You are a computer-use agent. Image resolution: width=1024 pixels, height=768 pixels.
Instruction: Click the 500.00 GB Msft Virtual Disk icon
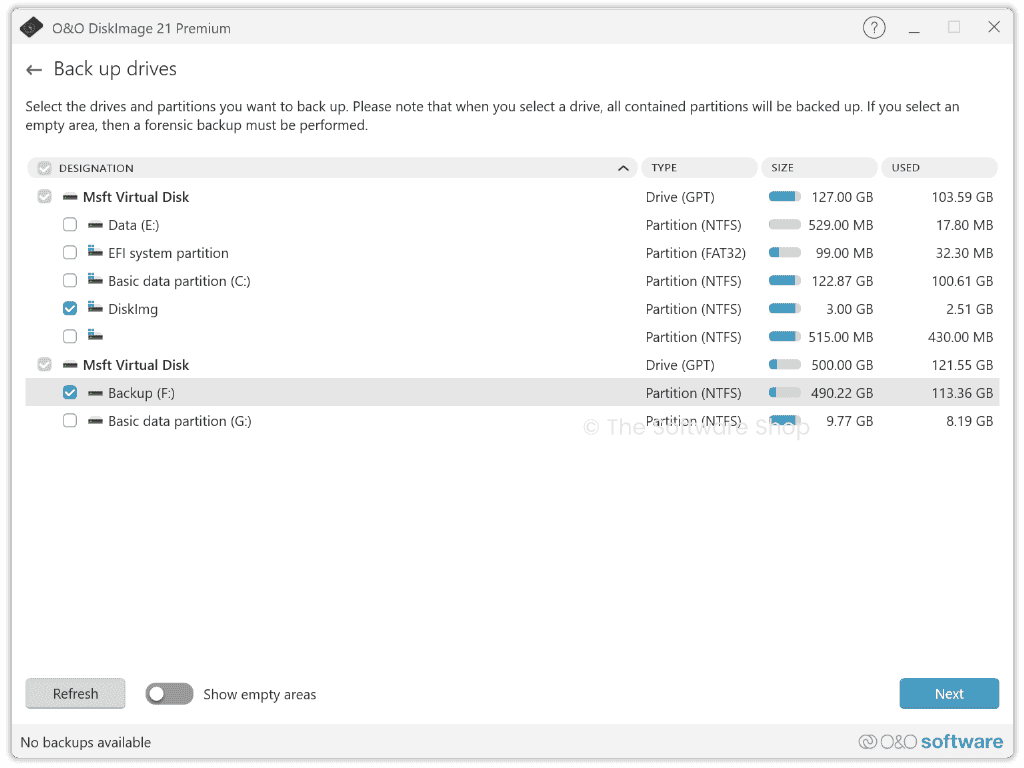click(x=70, y=365)
